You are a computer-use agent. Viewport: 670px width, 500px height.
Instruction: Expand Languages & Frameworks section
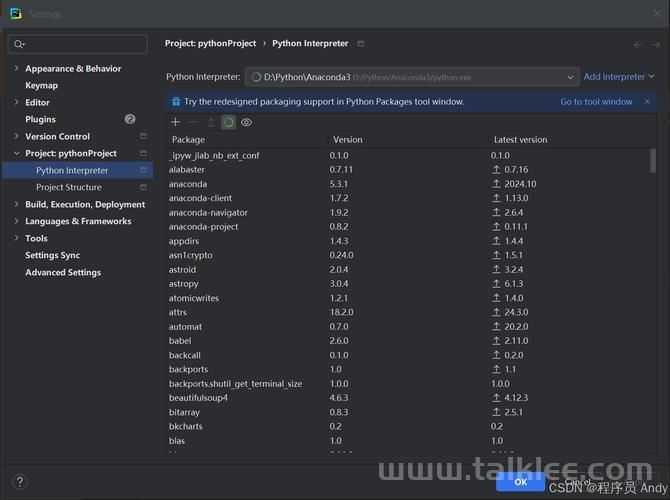(x=17, y=221)
